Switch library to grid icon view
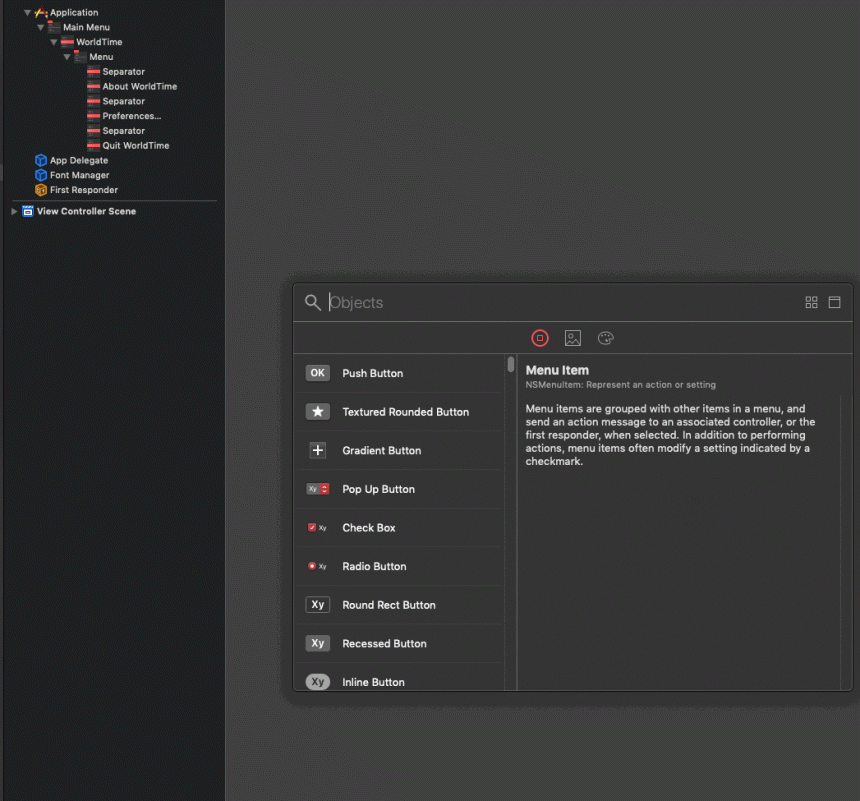Viewport: 860px width, 801px height. (811, 302)
